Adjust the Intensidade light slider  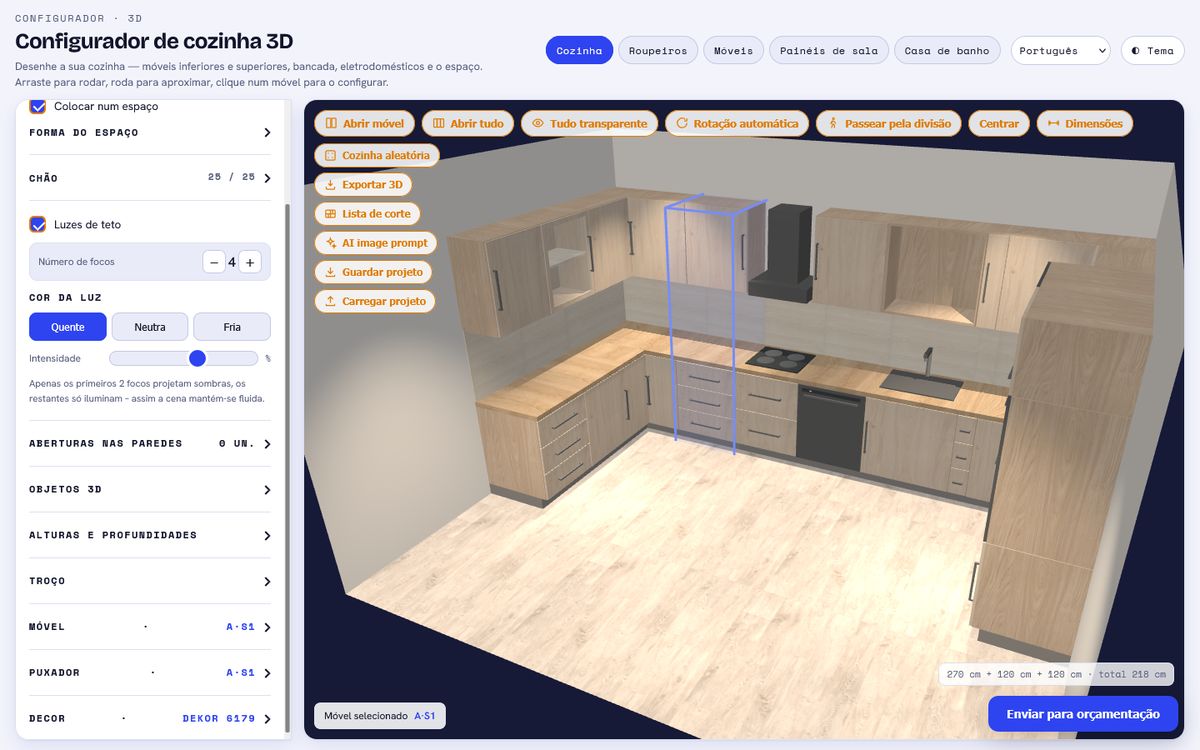(x=184, y=358)
